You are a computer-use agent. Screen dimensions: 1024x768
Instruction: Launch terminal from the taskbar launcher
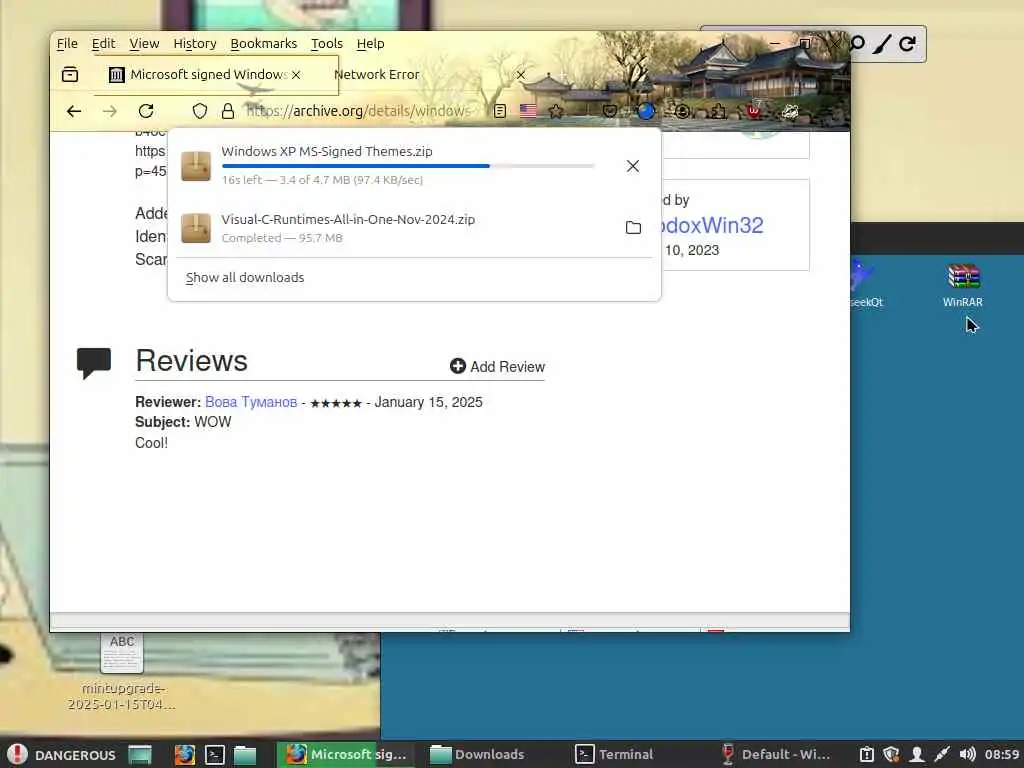pos(215,755)
